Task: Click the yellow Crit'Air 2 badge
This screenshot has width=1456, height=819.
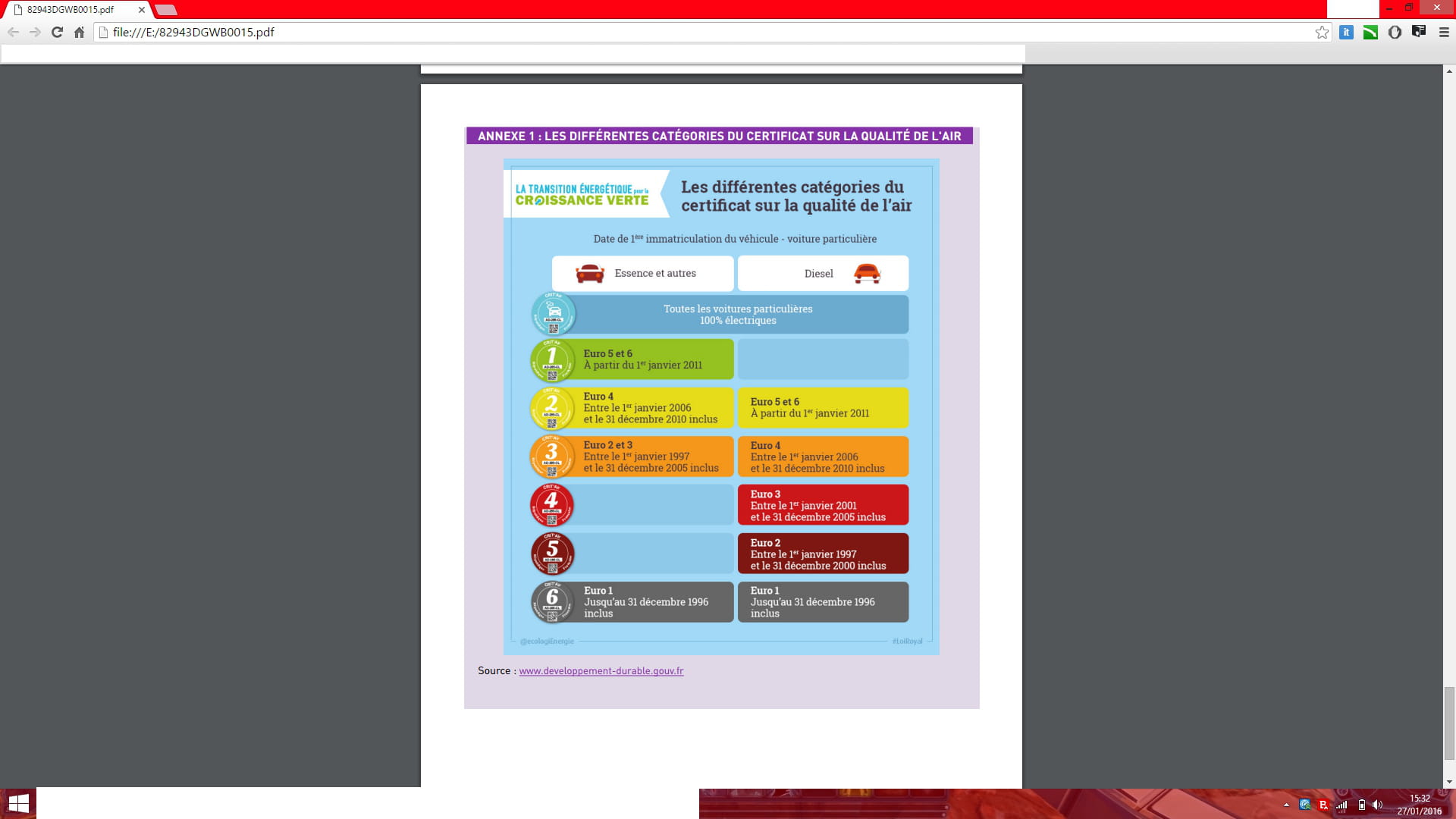Action: (552, 408)
